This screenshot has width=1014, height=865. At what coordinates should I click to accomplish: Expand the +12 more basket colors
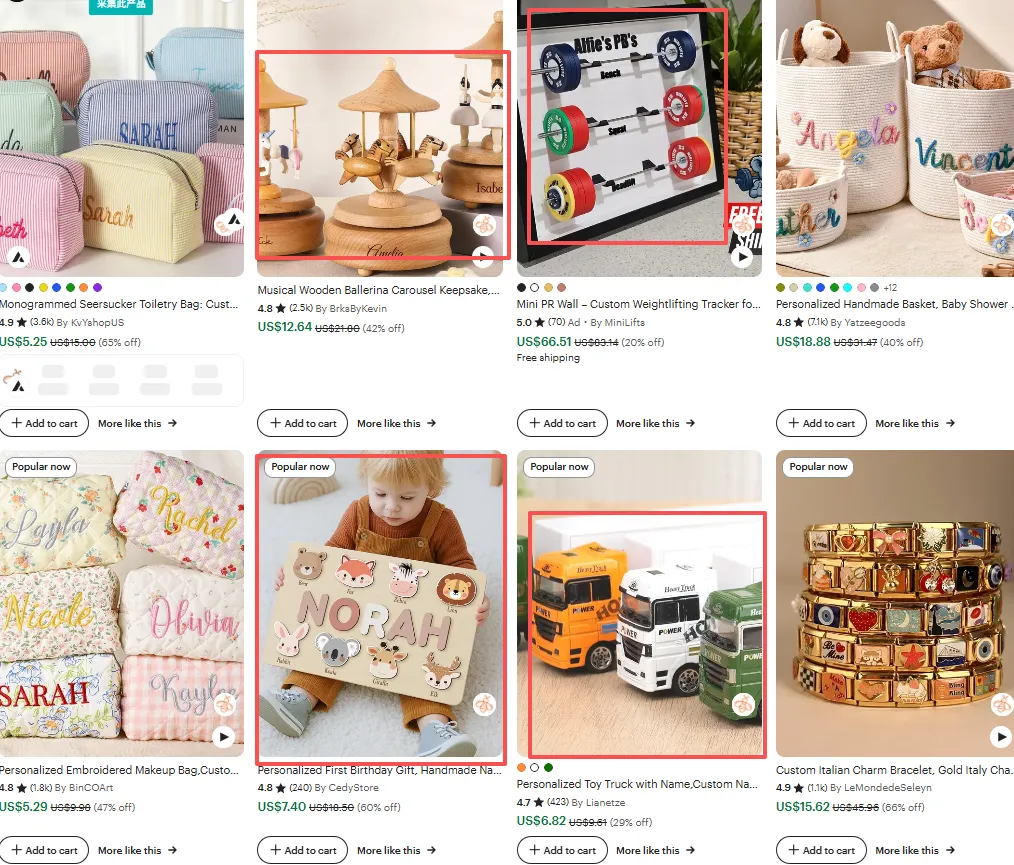[x=890, y=288]
